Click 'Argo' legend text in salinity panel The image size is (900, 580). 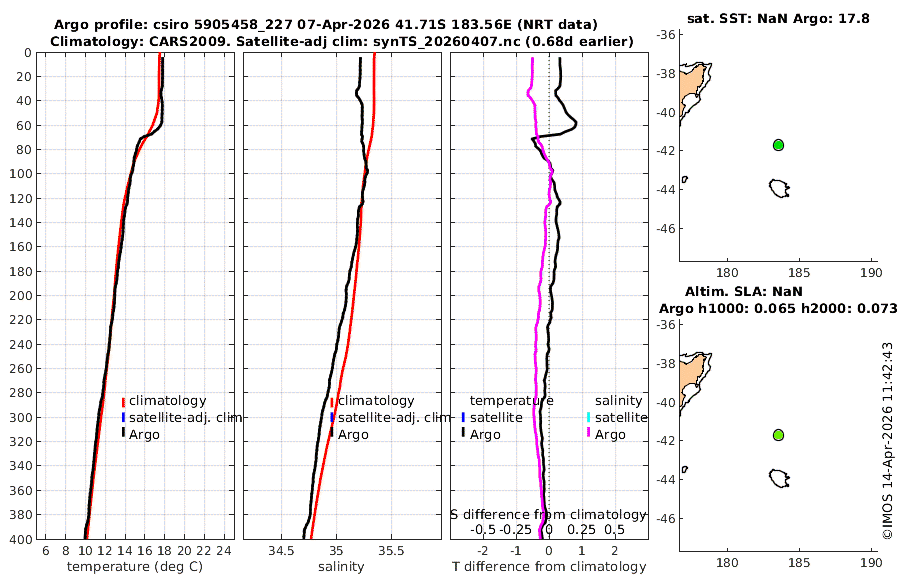pos(353,435)
